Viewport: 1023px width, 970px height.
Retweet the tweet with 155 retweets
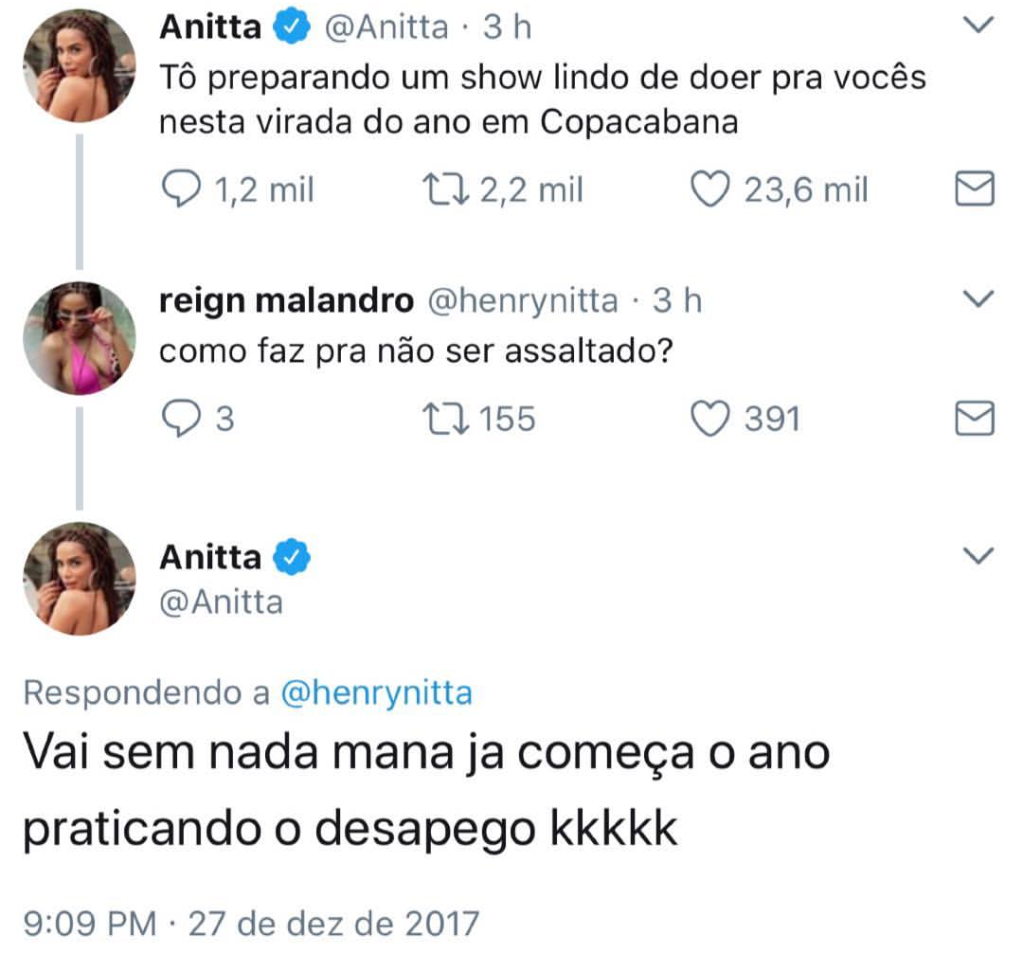click(x=446, y=418)
